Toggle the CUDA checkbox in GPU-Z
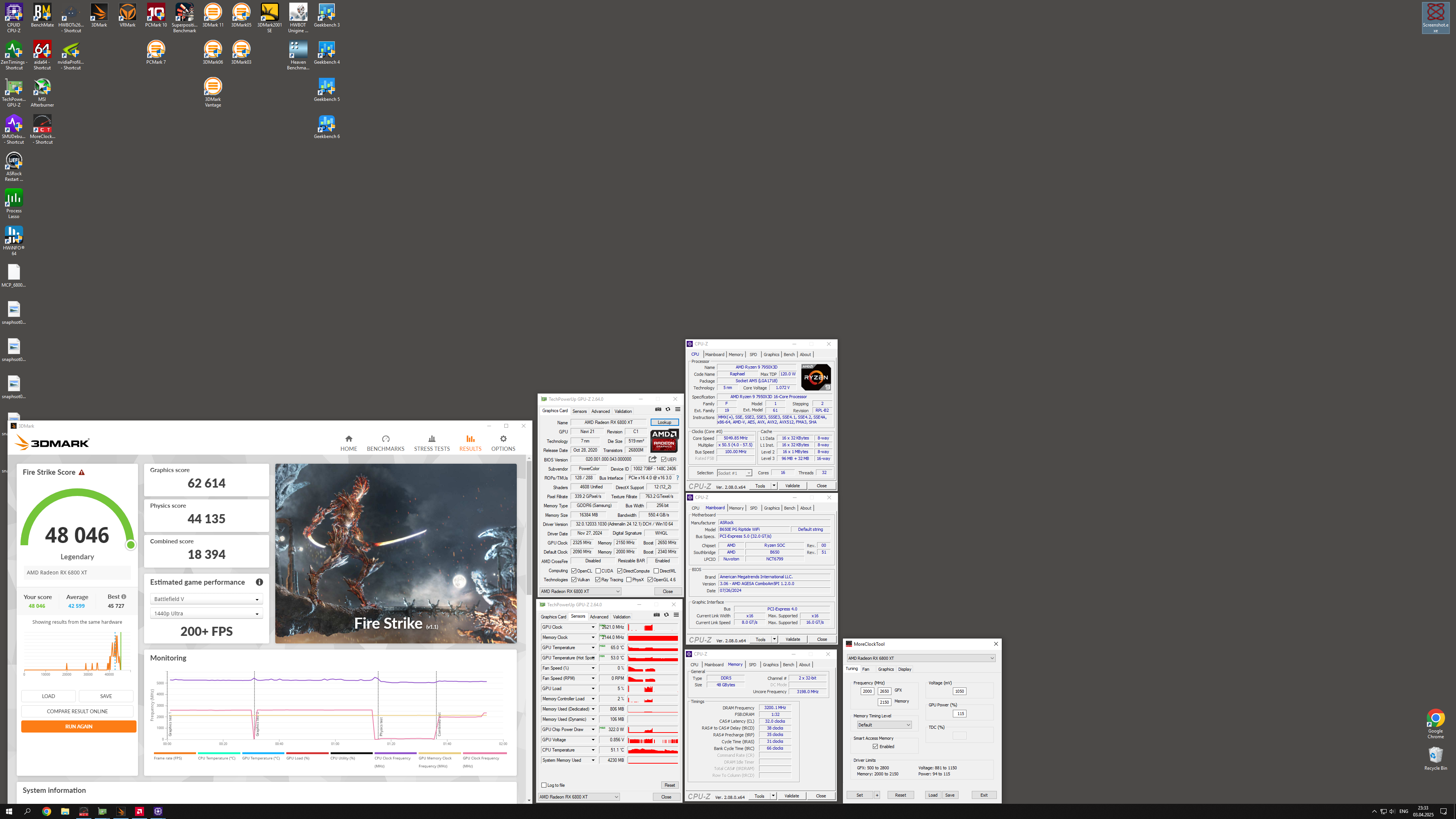This screenshot has height=819, width=1456. click(x=598, y=571)
